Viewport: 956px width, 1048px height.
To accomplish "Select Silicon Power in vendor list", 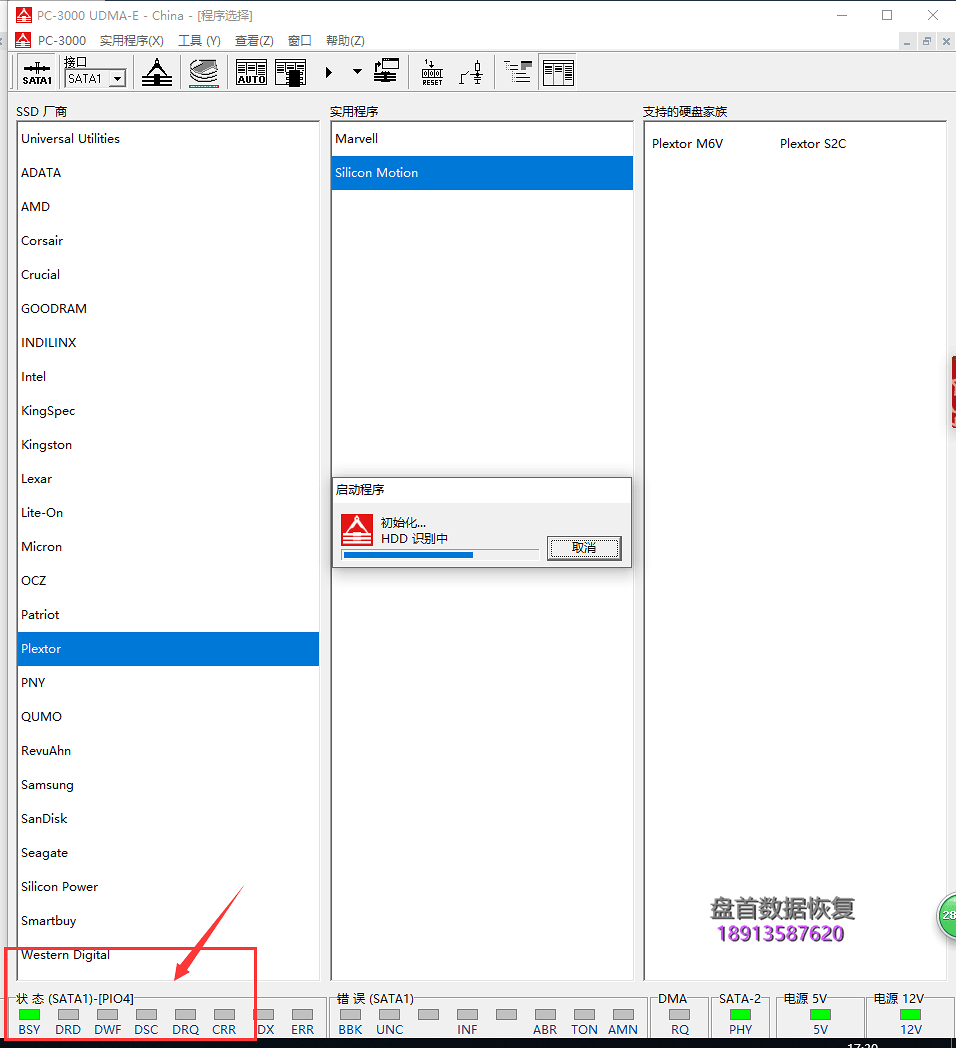I will pyautogui.click(x=168, y=887).
